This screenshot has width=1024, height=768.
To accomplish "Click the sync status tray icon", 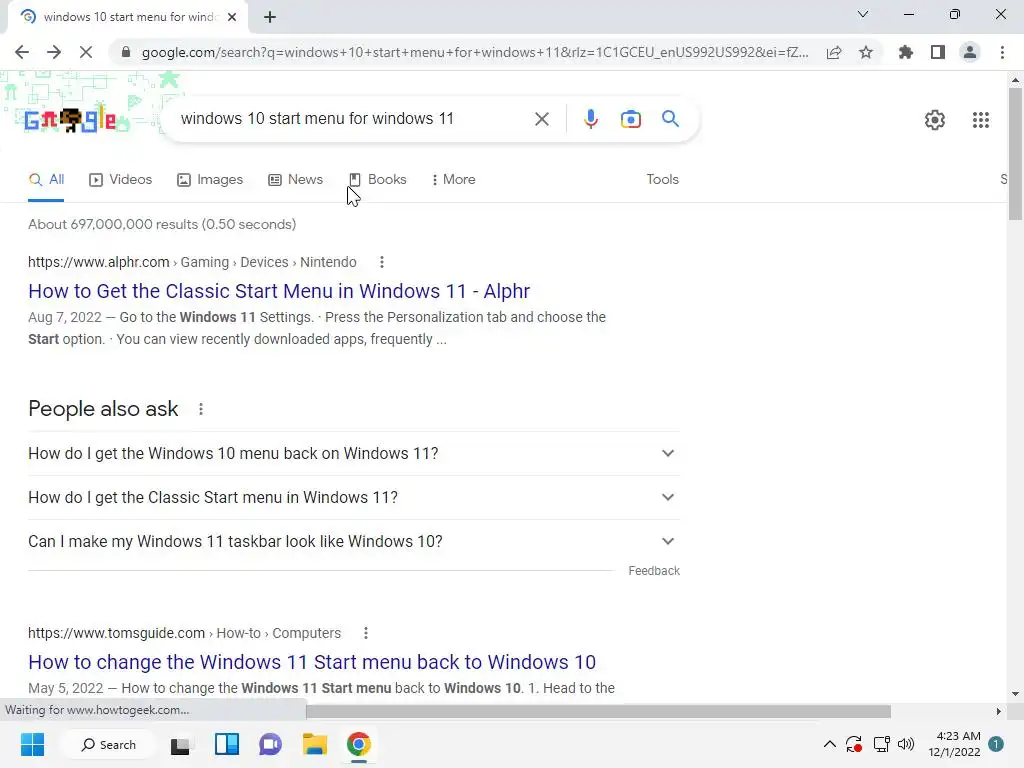I will coord(854,744).
